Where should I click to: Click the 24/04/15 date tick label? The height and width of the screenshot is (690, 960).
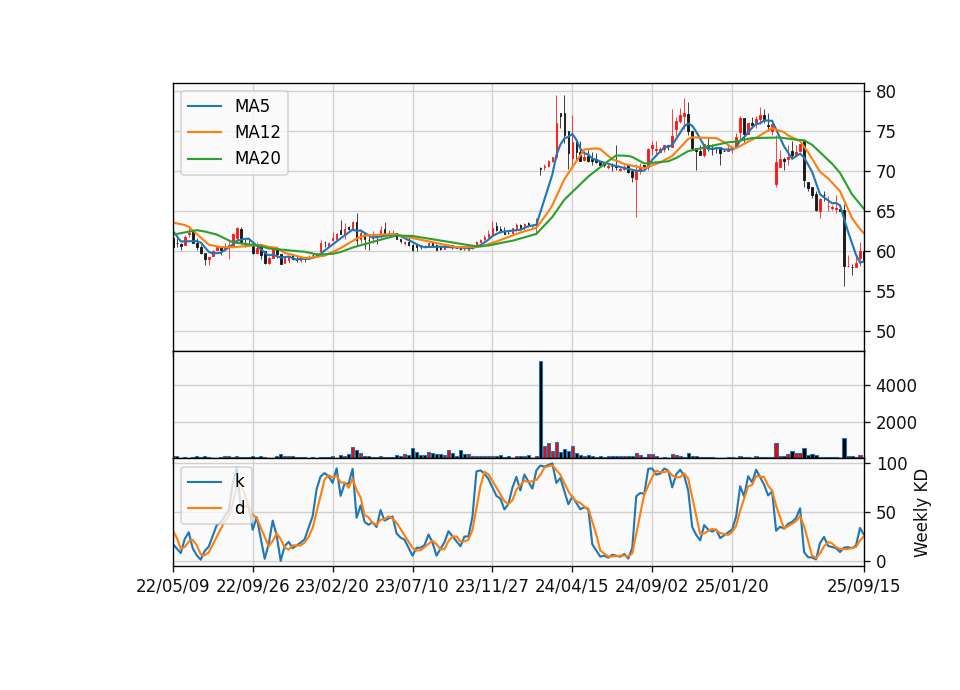coord(572,586)
